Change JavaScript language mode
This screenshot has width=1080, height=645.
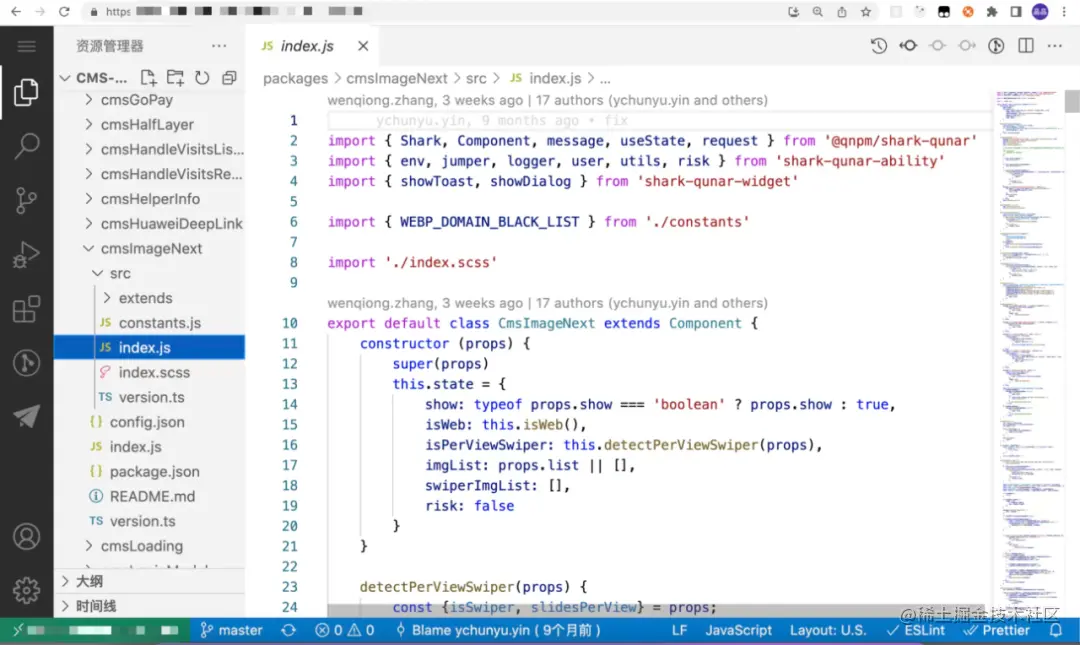[738, 630]
